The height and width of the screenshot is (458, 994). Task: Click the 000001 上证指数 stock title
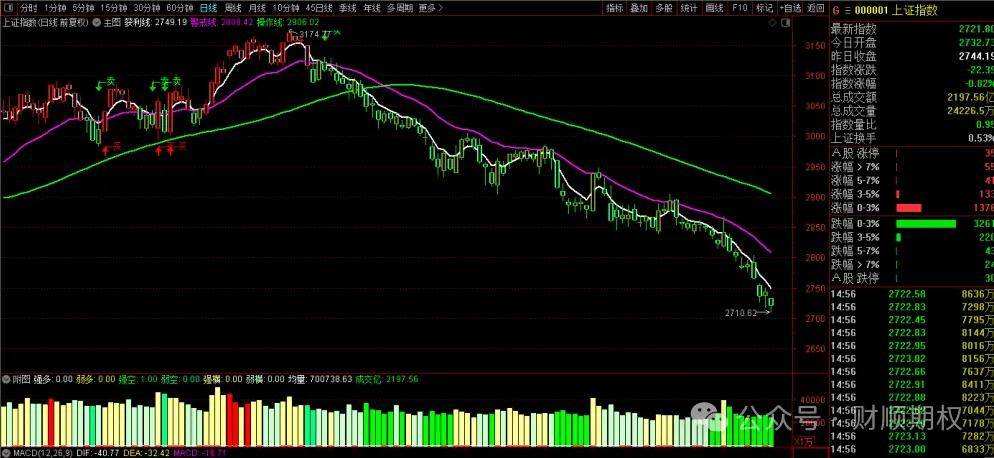coord(895,10)
